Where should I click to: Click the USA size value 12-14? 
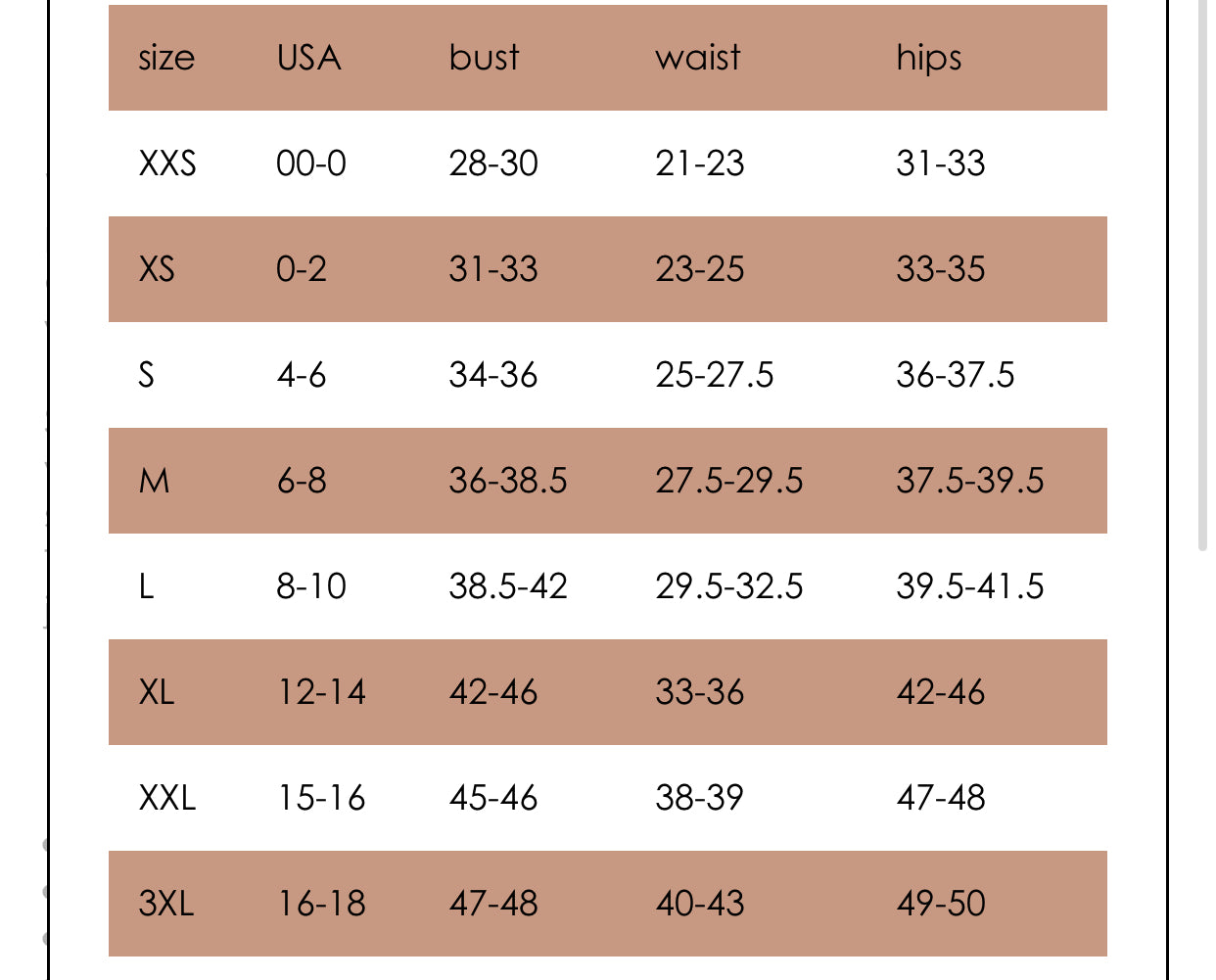[321, 691]
